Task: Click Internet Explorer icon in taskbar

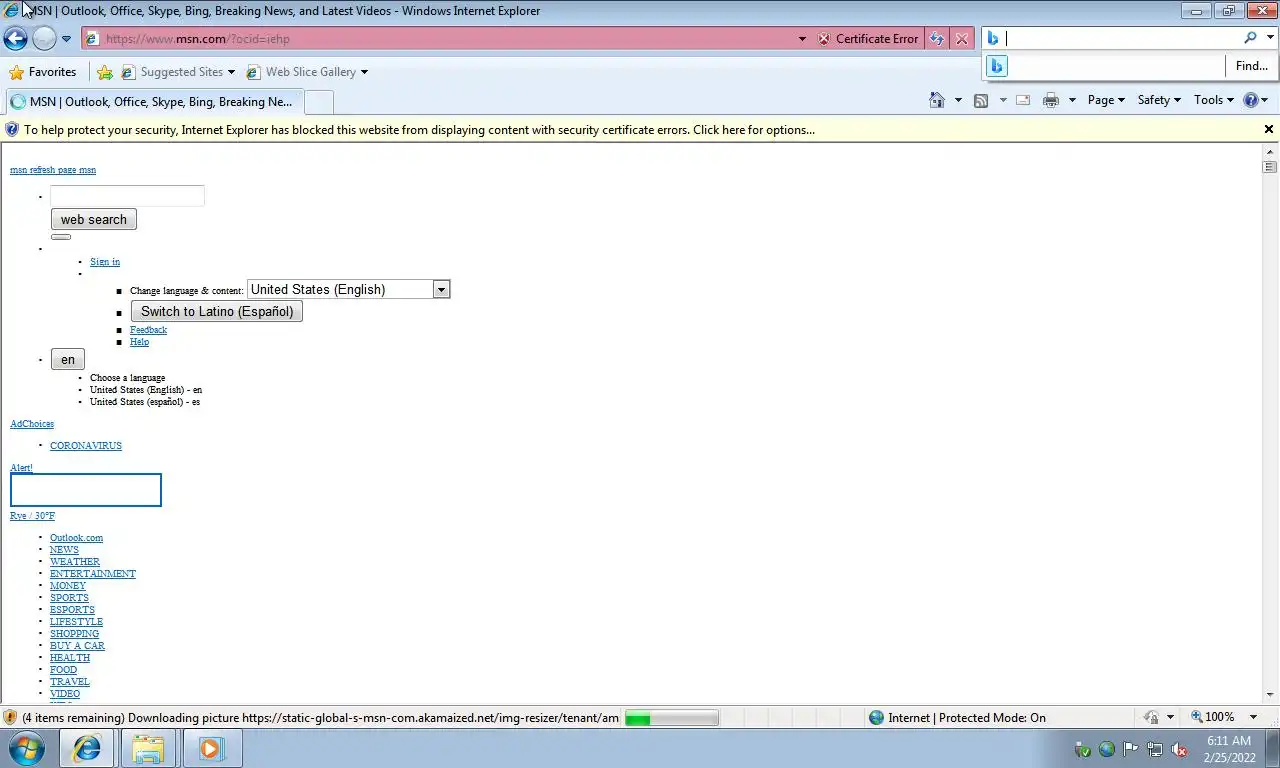Action: coord(87,749)
